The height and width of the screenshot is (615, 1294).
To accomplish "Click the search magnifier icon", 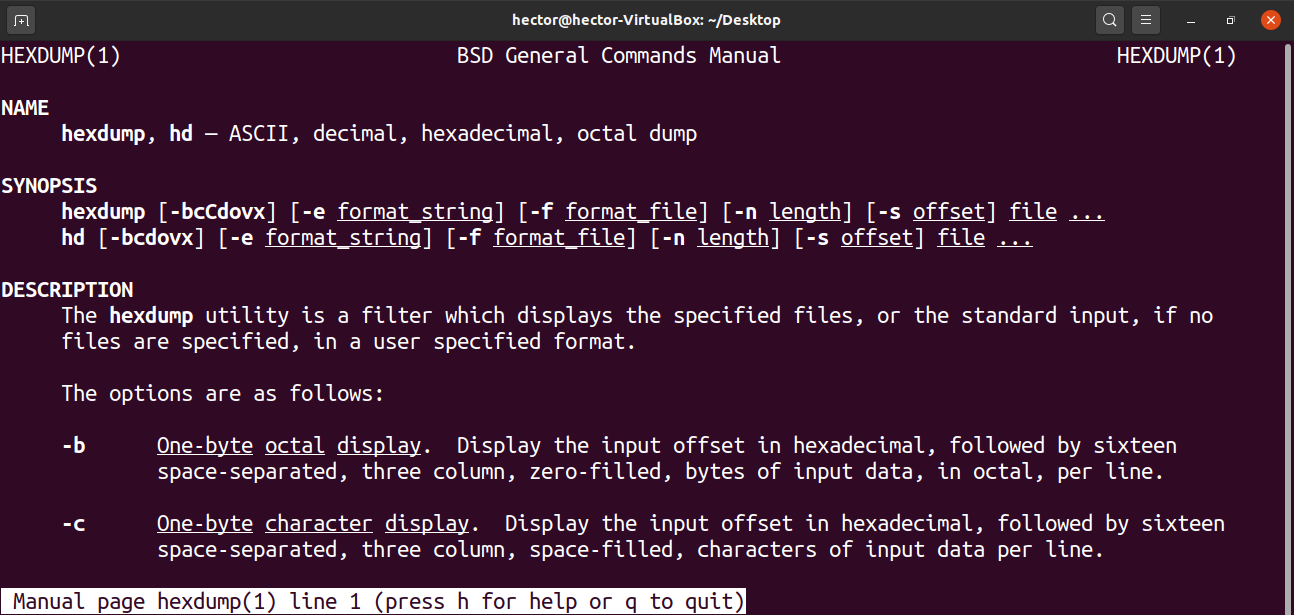I will click(1110, 20).
